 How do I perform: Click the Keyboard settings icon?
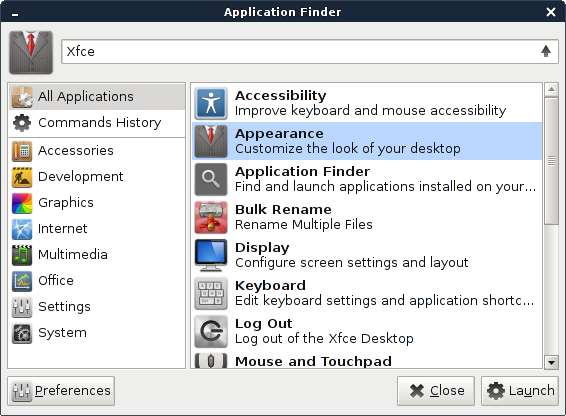(211, 294)
